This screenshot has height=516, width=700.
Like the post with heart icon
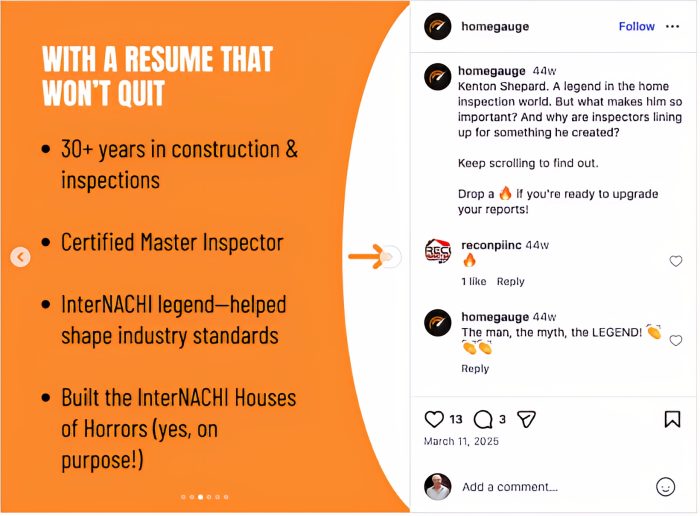click(434, 420)
